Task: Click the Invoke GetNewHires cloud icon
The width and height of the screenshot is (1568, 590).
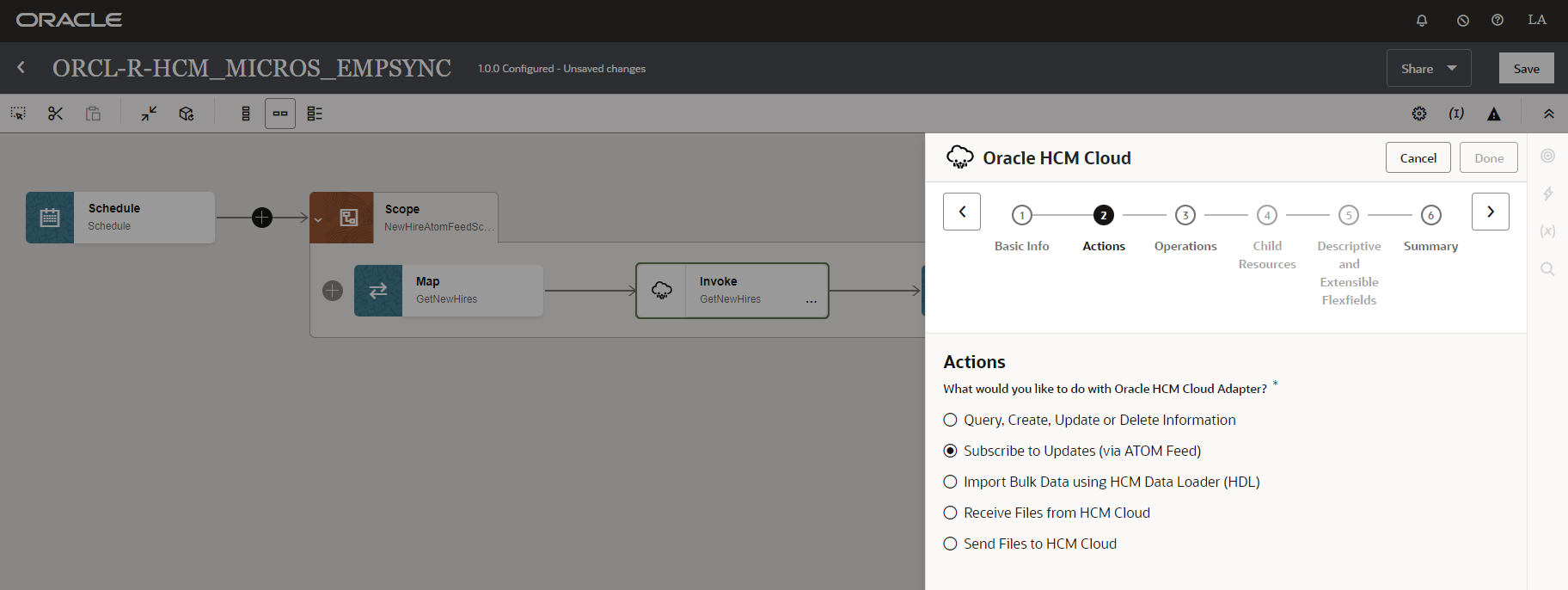Action: pyautogui.click(x=662, y=291)
